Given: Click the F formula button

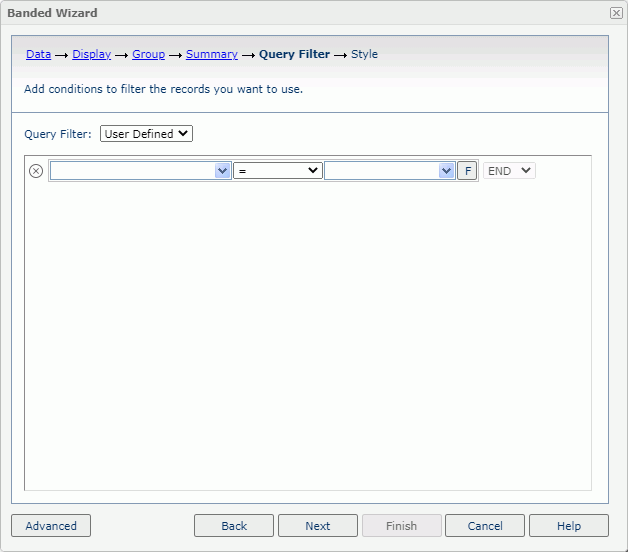Looking at the screenshot, I should [x=467, y=171].
